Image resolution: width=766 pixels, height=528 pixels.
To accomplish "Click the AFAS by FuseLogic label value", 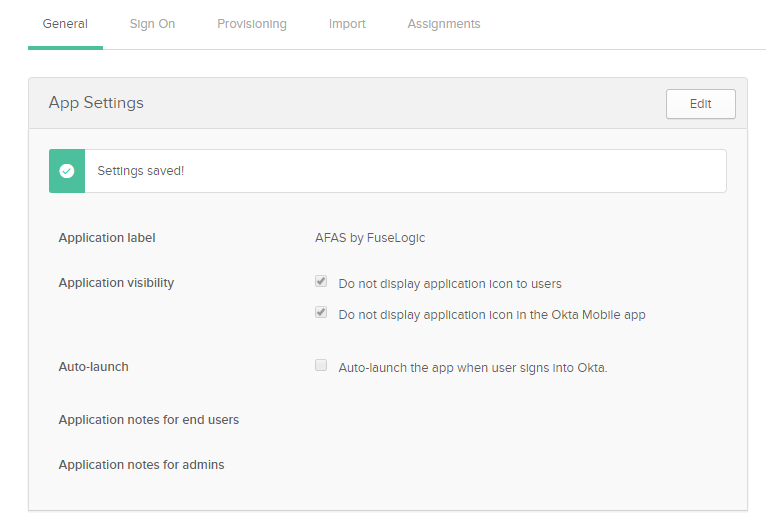I will click(x=370, y=238).
